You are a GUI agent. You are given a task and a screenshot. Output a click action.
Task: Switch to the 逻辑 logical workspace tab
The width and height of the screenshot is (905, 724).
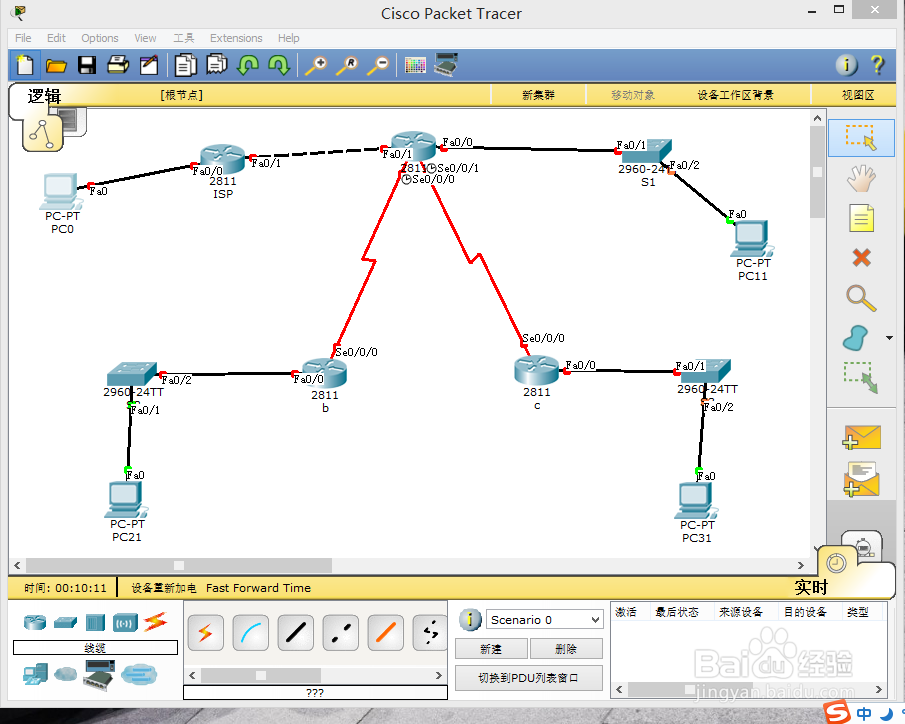click(44, 96)
